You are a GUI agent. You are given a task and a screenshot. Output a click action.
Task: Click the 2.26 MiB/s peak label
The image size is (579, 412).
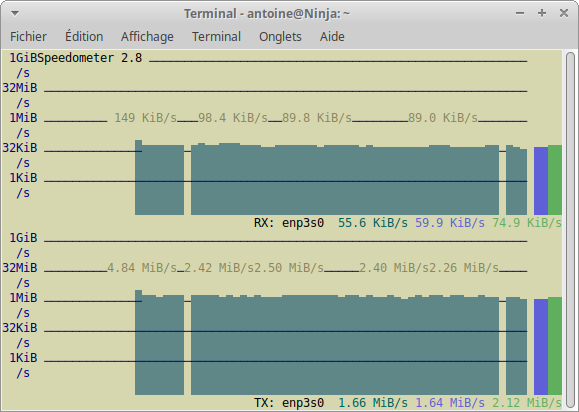464,268
